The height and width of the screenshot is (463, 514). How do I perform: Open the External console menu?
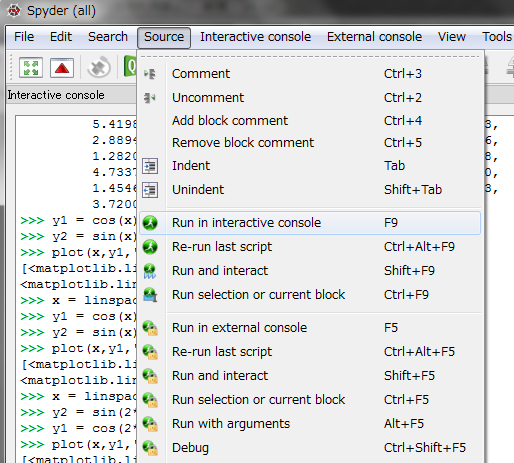(374, 37)
